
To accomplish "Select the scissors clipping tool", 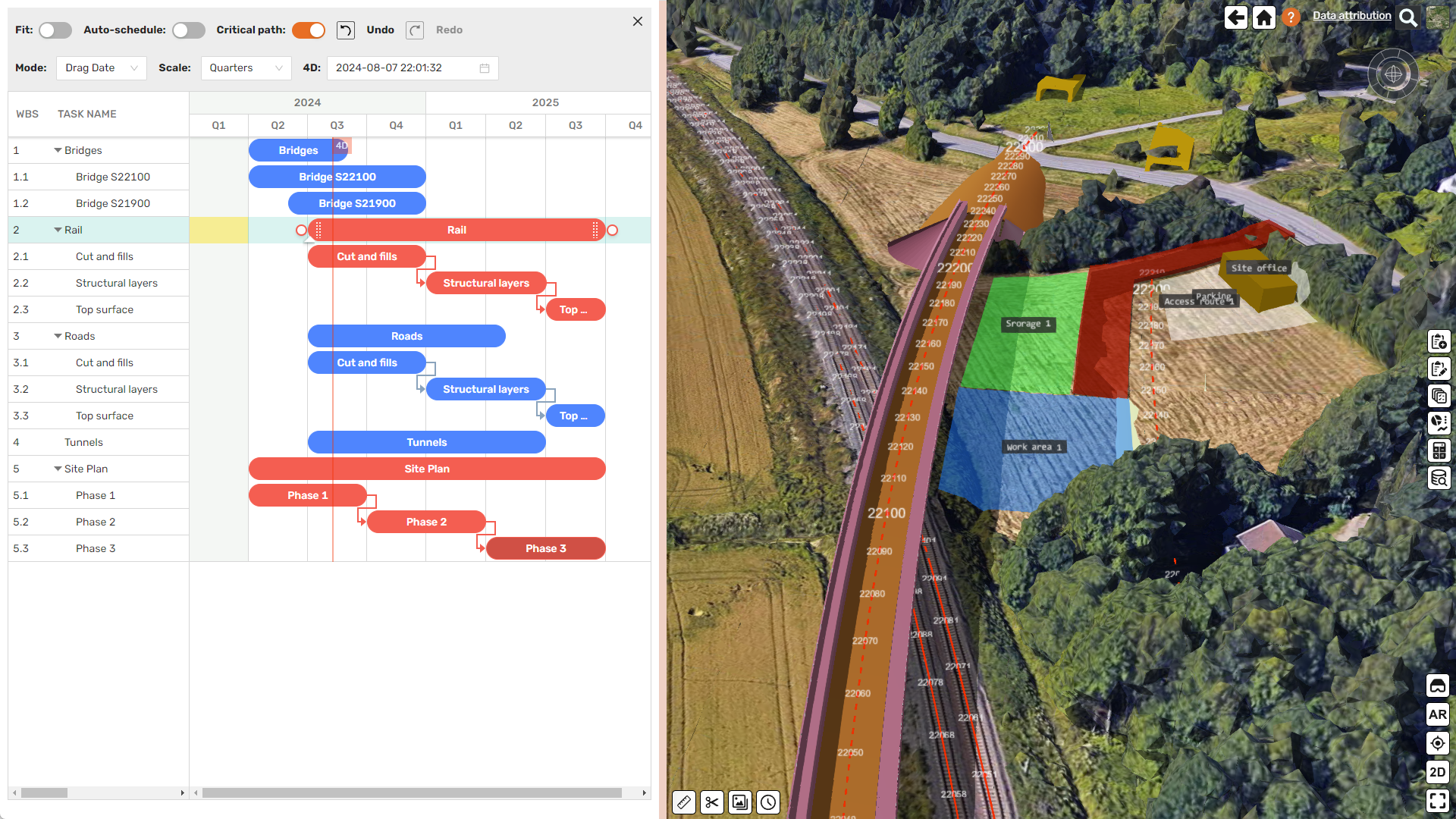I will click(712, 802).
